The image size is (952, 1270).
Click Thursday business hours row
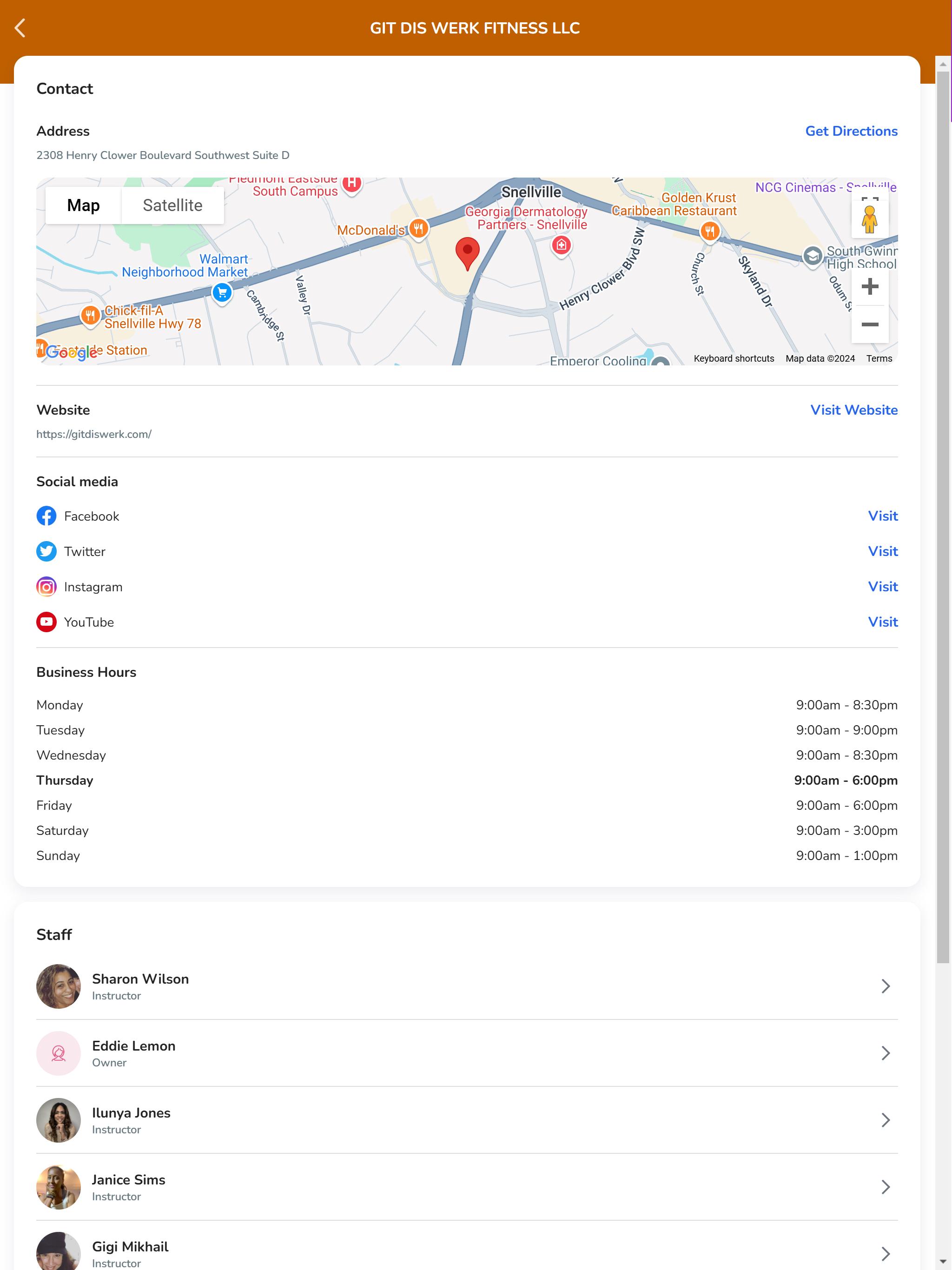pyautogui.click(x=467, y=780)
